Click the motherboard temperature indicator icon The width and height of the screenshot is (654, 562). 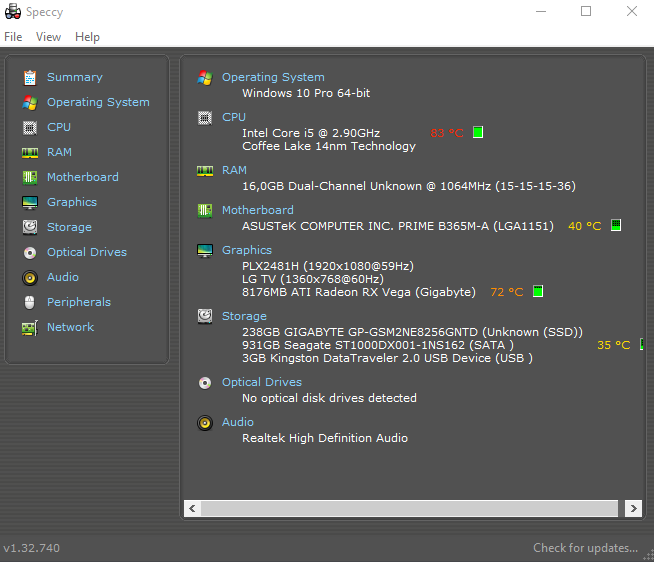(616, 225)
